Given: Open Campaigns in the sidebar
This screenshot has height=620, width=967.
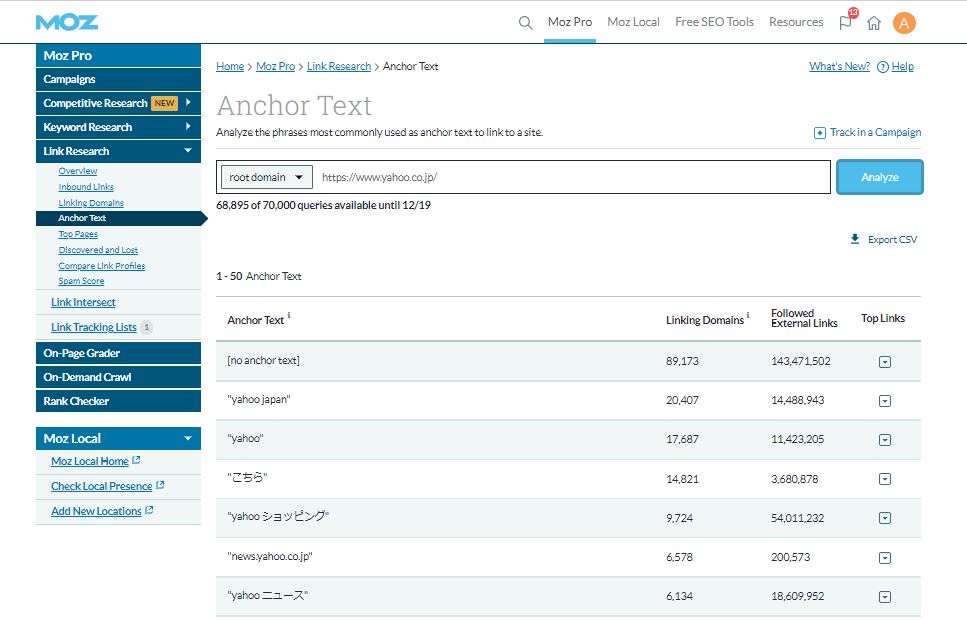Looking at the screenshot, I should pos(118,79).
